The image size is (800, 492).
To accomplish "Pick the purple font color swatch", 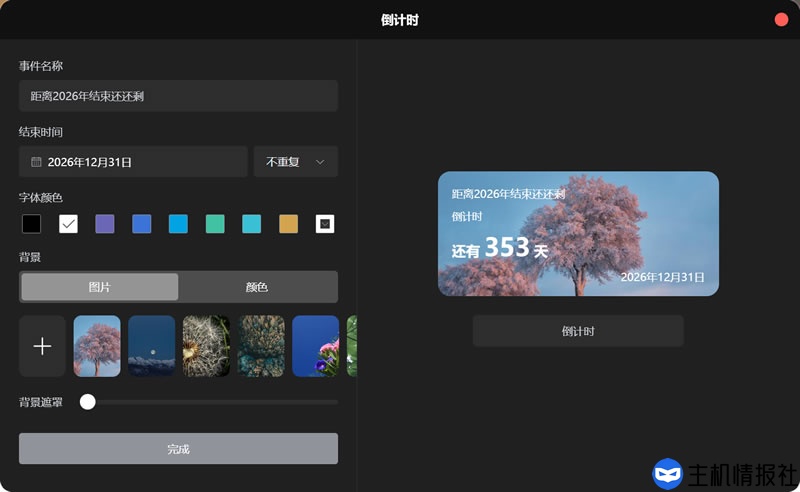I will tap(105, 224).
